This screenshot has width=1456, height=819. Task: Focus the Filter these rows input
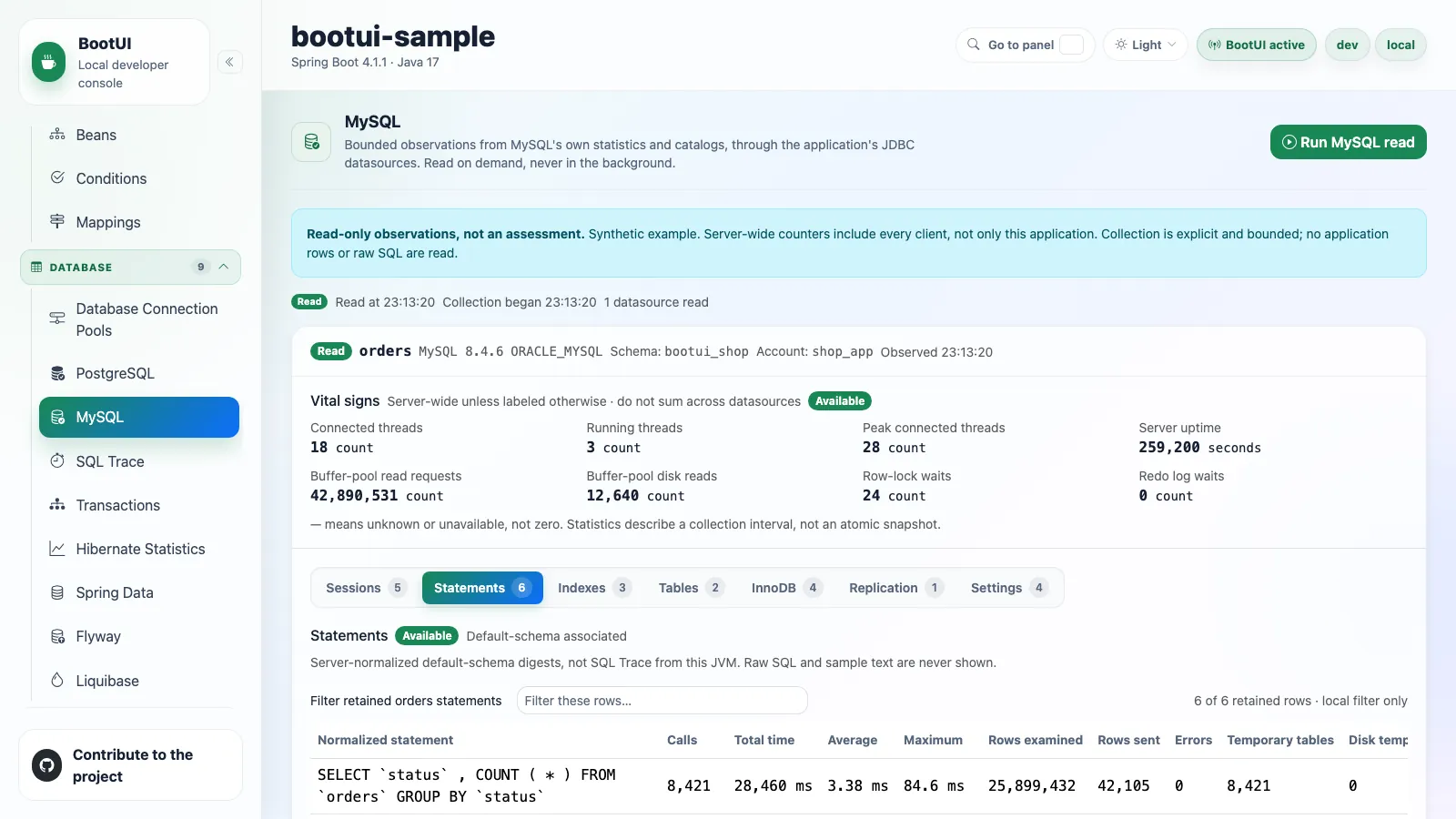point(662,701)
